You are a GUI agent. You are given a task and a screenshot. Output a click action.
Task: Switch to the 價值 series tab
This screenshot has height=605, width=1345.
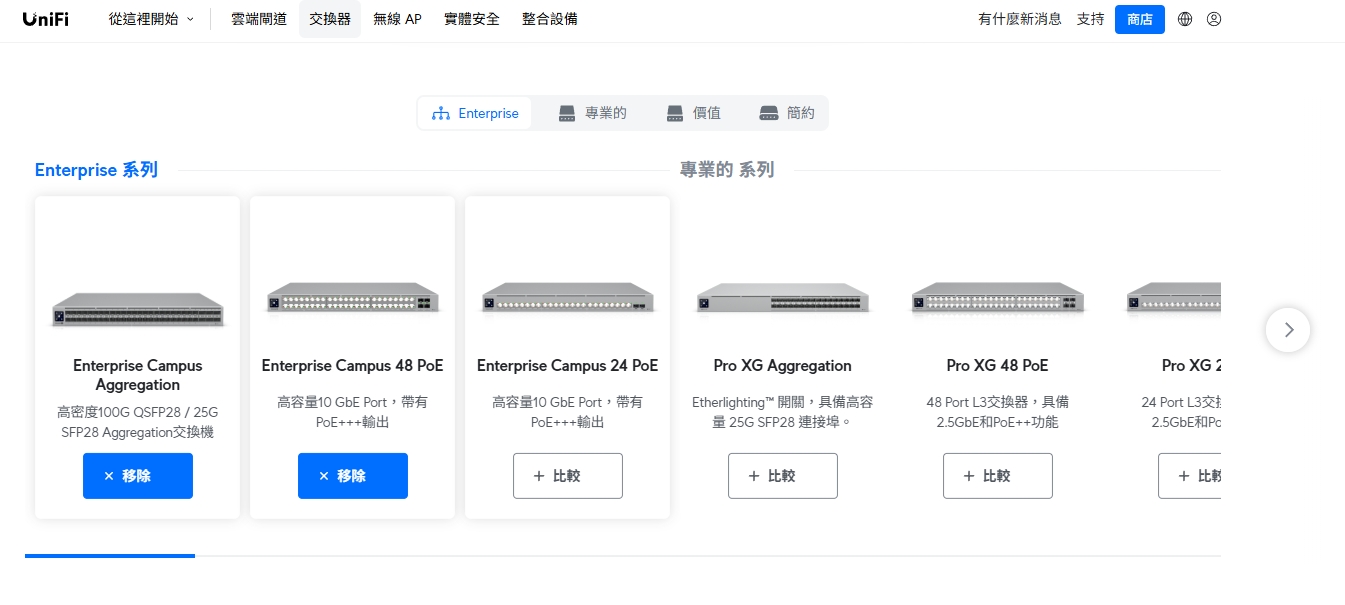coord(694,114)
